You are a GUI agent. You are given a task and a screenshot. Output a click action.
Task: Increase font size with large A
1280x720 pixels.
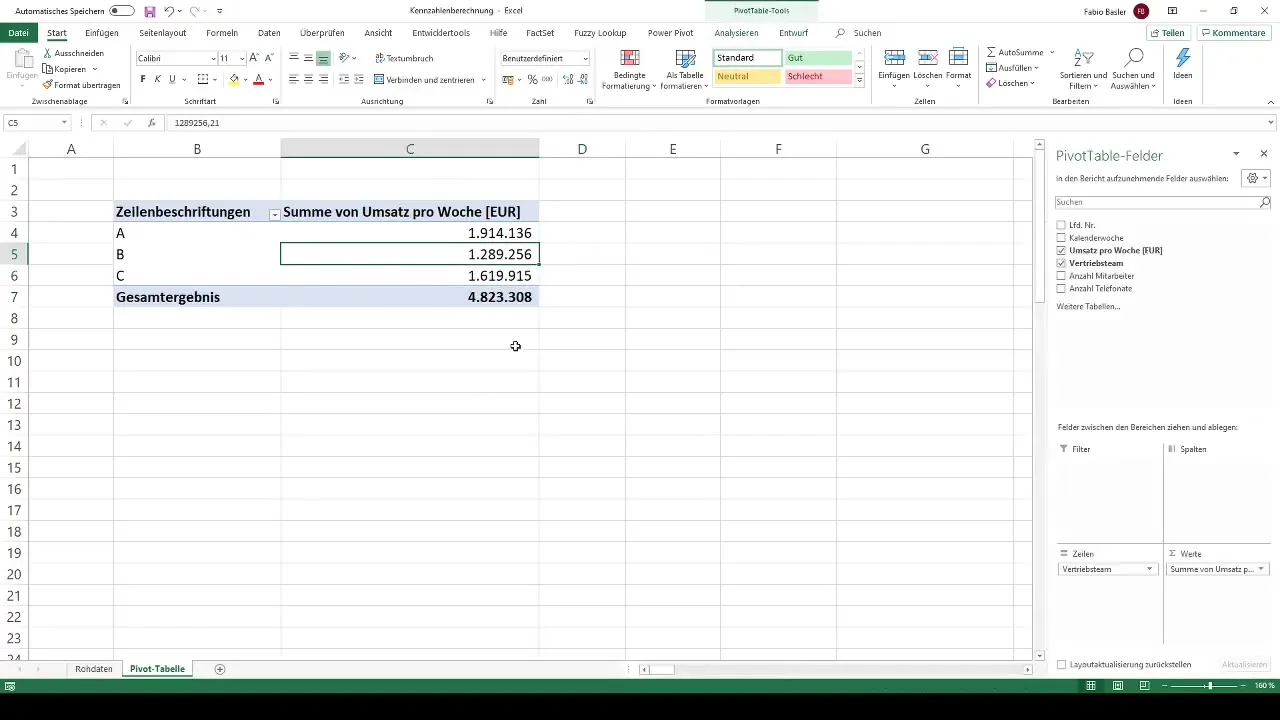click(254, 58)
